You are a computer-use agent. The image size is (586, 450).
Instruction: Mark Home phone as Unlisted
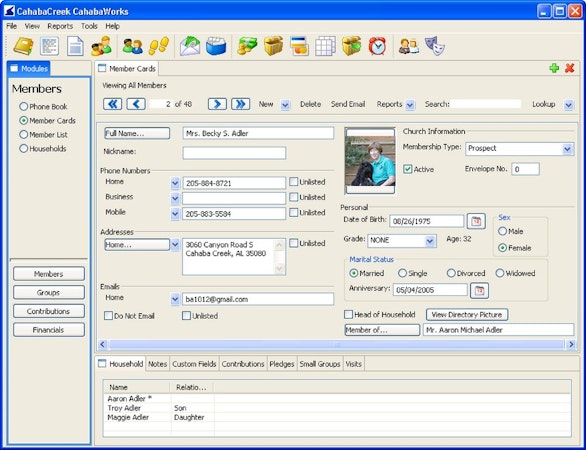point(294,182)
